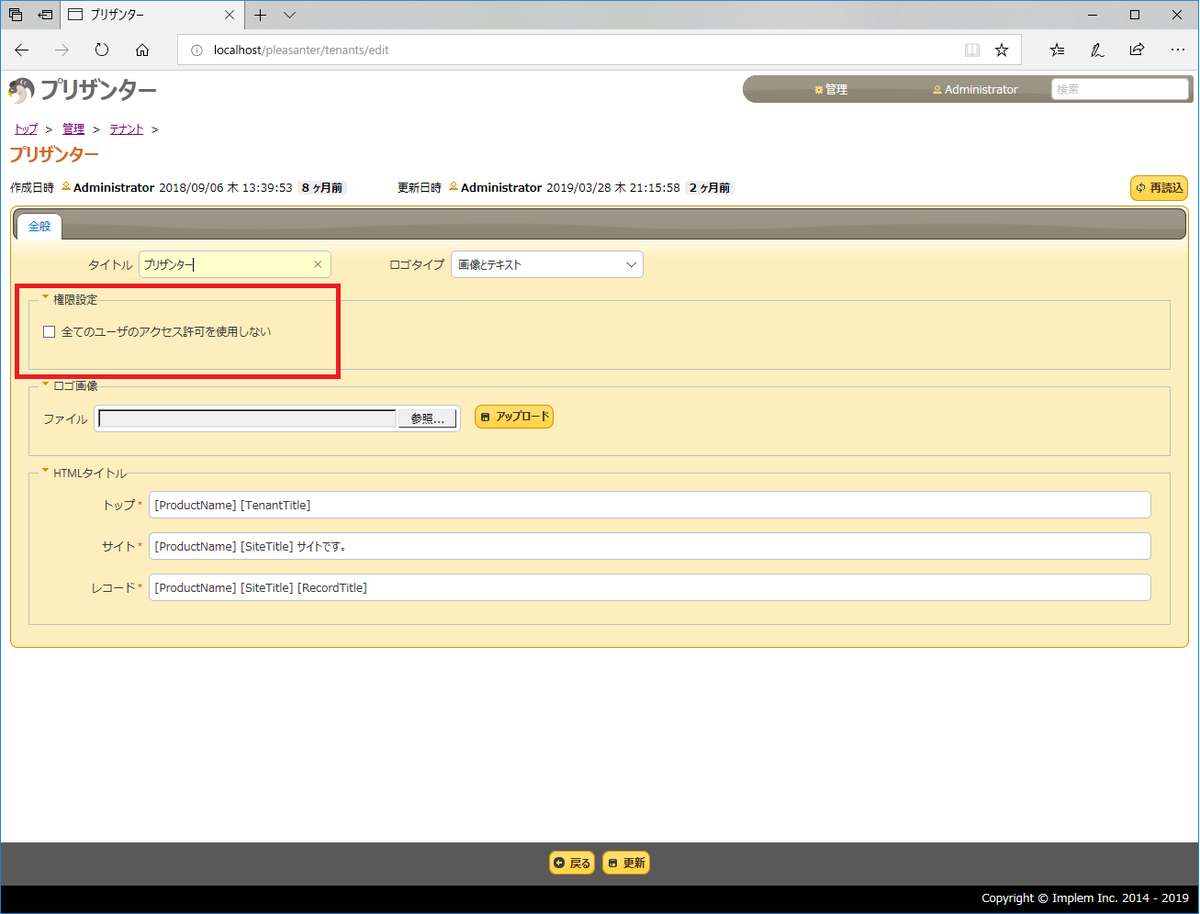Refresh the page with the reload icon

pos(102,49)
